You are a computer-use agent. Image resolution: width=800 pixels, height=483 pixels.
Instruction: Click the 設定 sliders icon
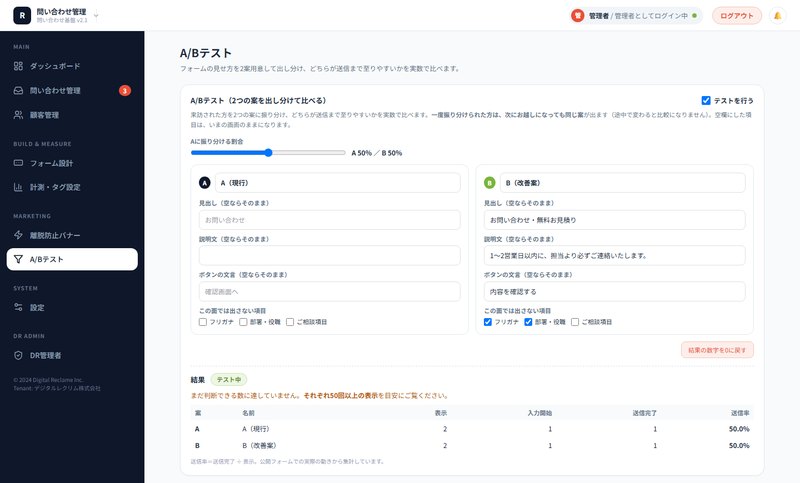[x=18, y=307]
